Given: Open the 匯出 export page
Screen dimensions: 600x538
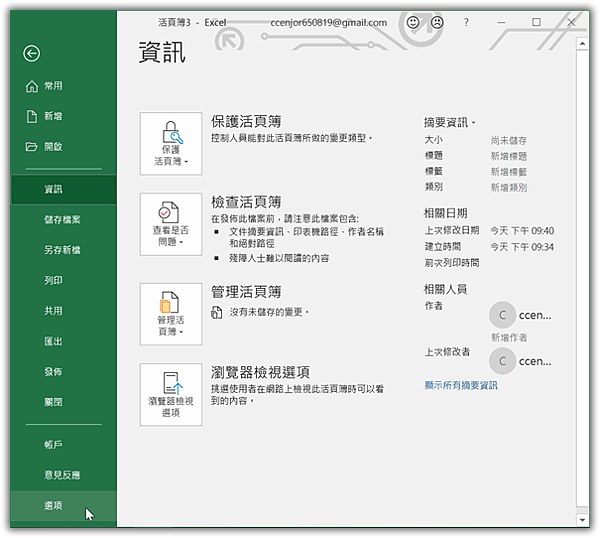Looking at the screenshot, I should 64,341.
